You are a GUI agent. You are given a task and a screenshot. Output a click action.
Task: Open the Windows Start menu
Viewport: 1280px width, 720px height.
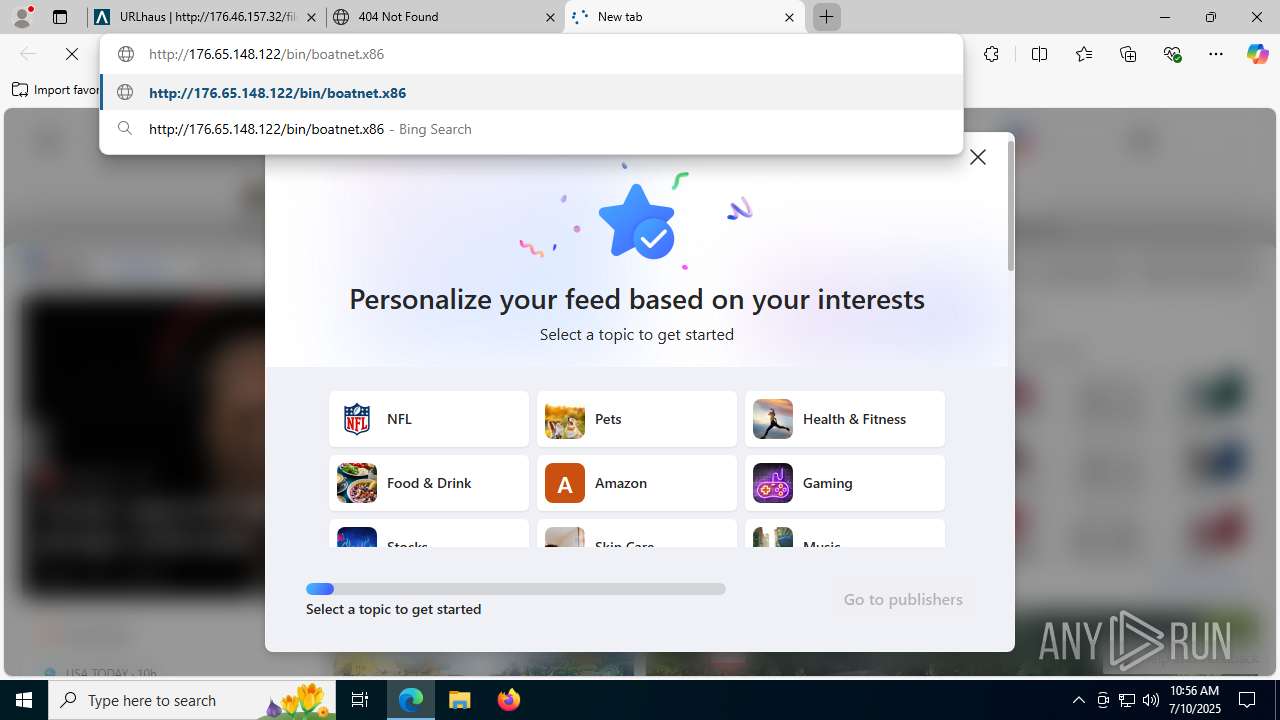coord(24,700)
